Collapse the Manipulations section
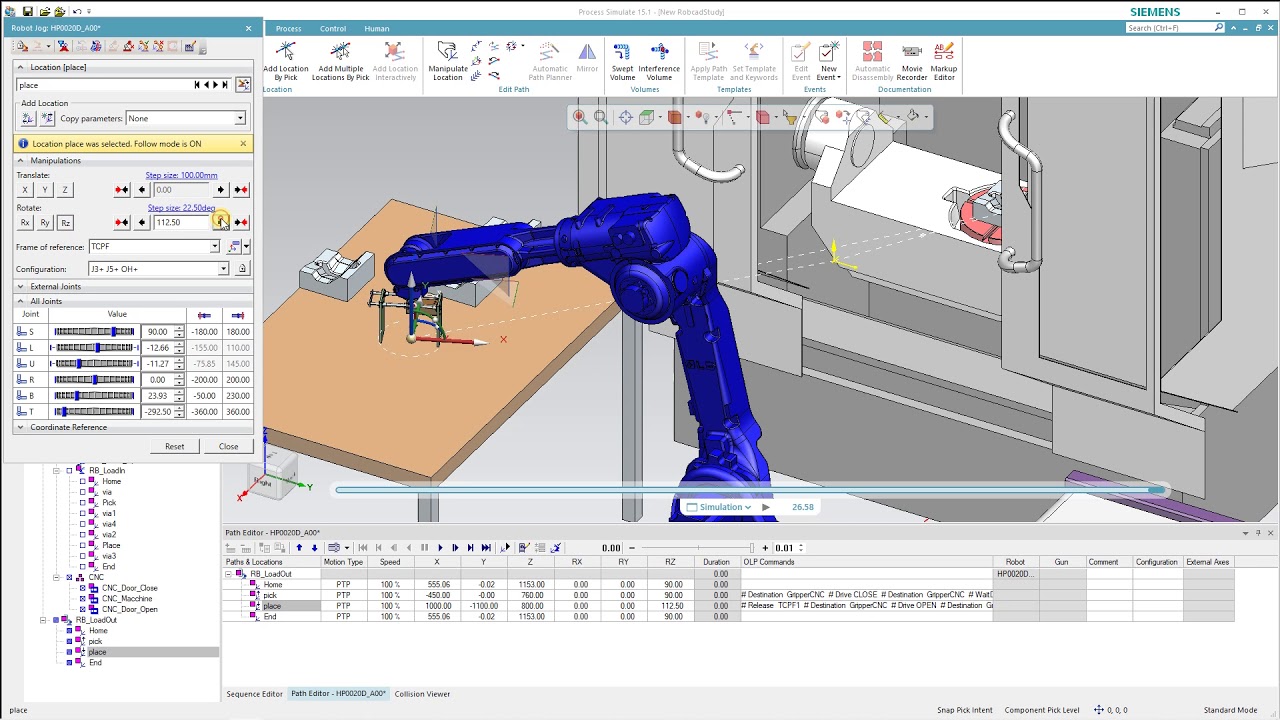Screen dimensions: 1280x720 pyautogui.click(x=20, y=161)
